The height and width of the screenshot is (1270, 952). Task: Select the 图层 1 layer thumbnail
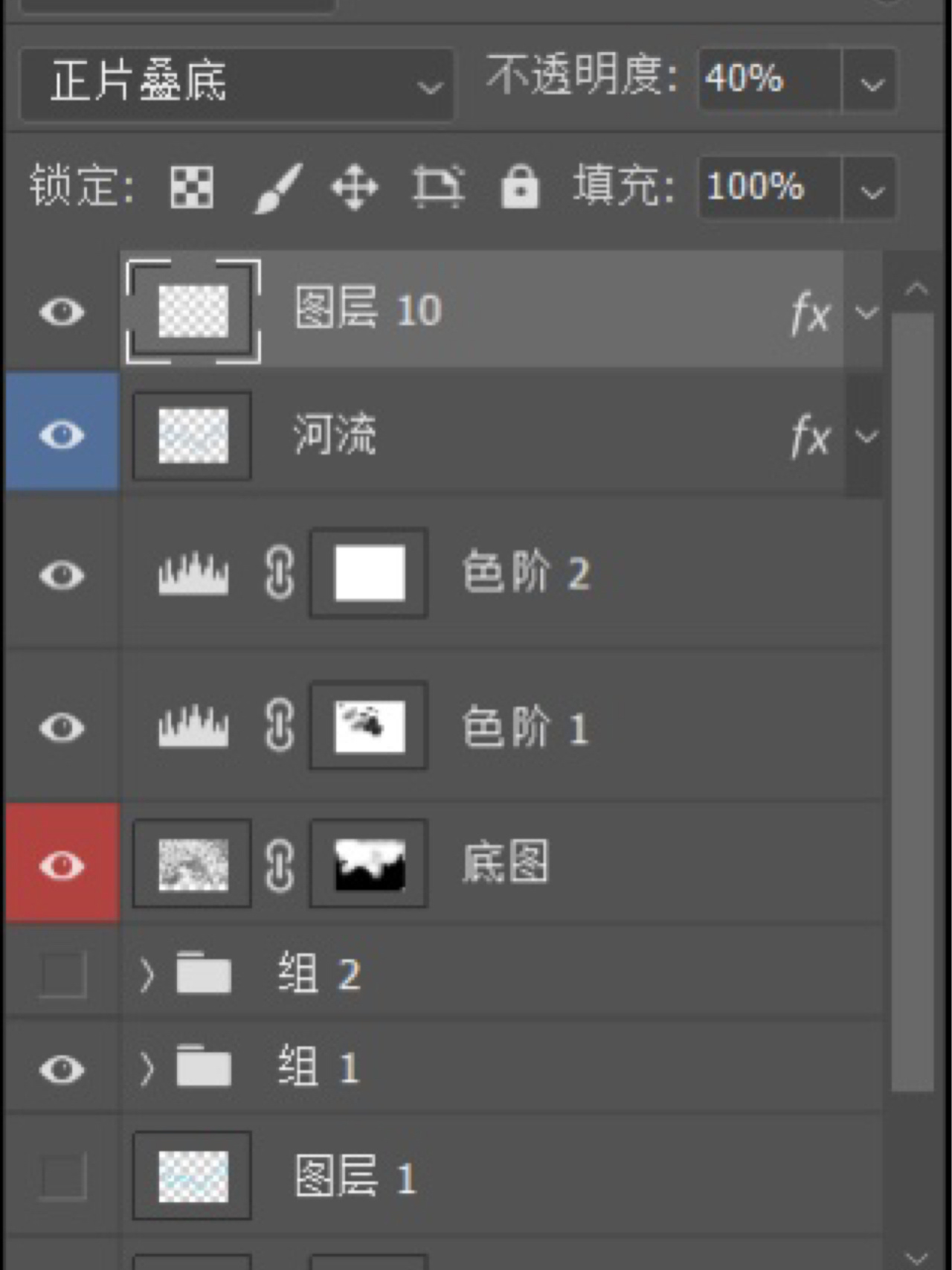point(193,1176)
